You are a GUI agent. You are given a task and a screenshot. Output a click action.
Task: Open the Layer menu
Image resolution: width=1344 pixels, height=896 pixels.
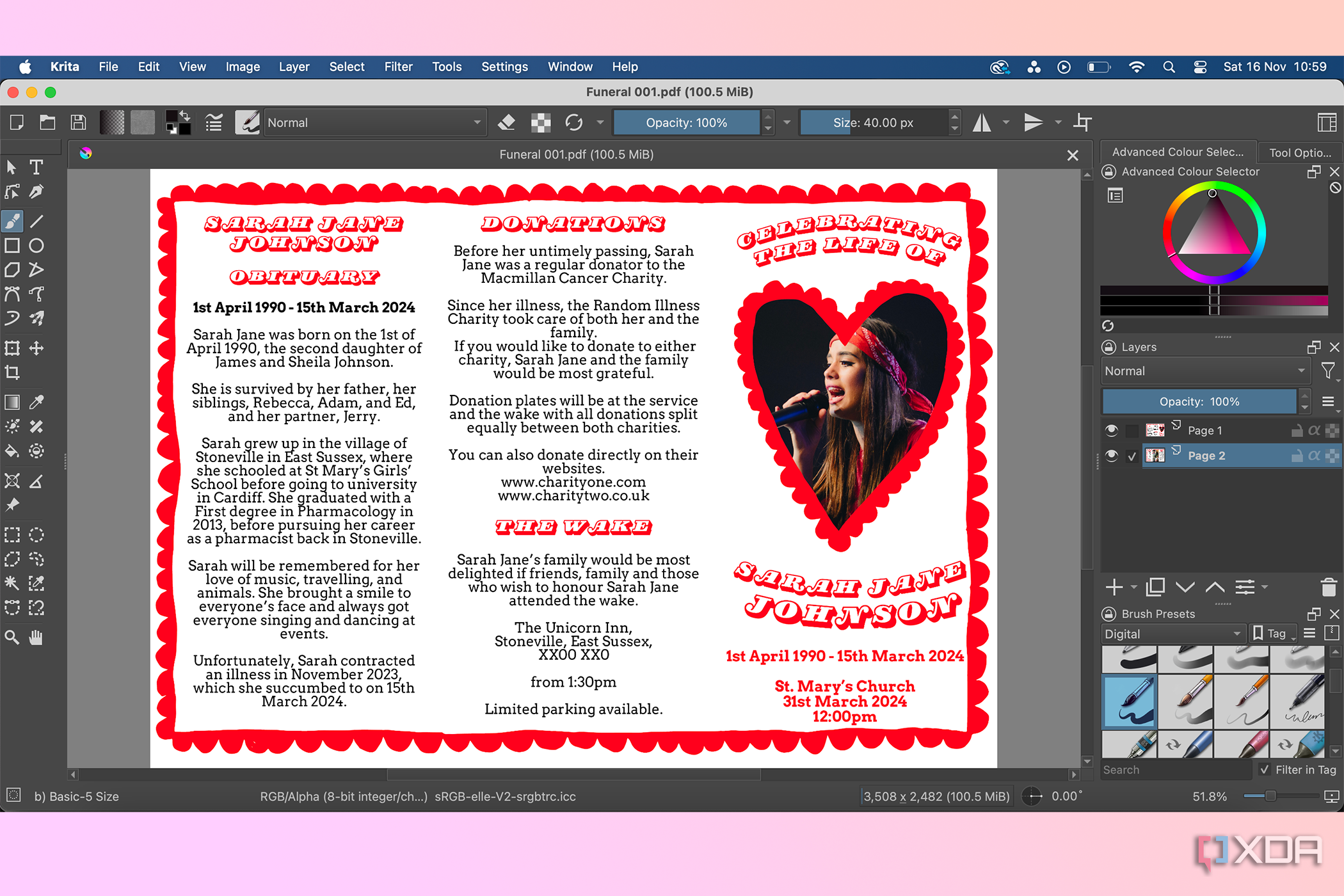click(x=294, y=67)
